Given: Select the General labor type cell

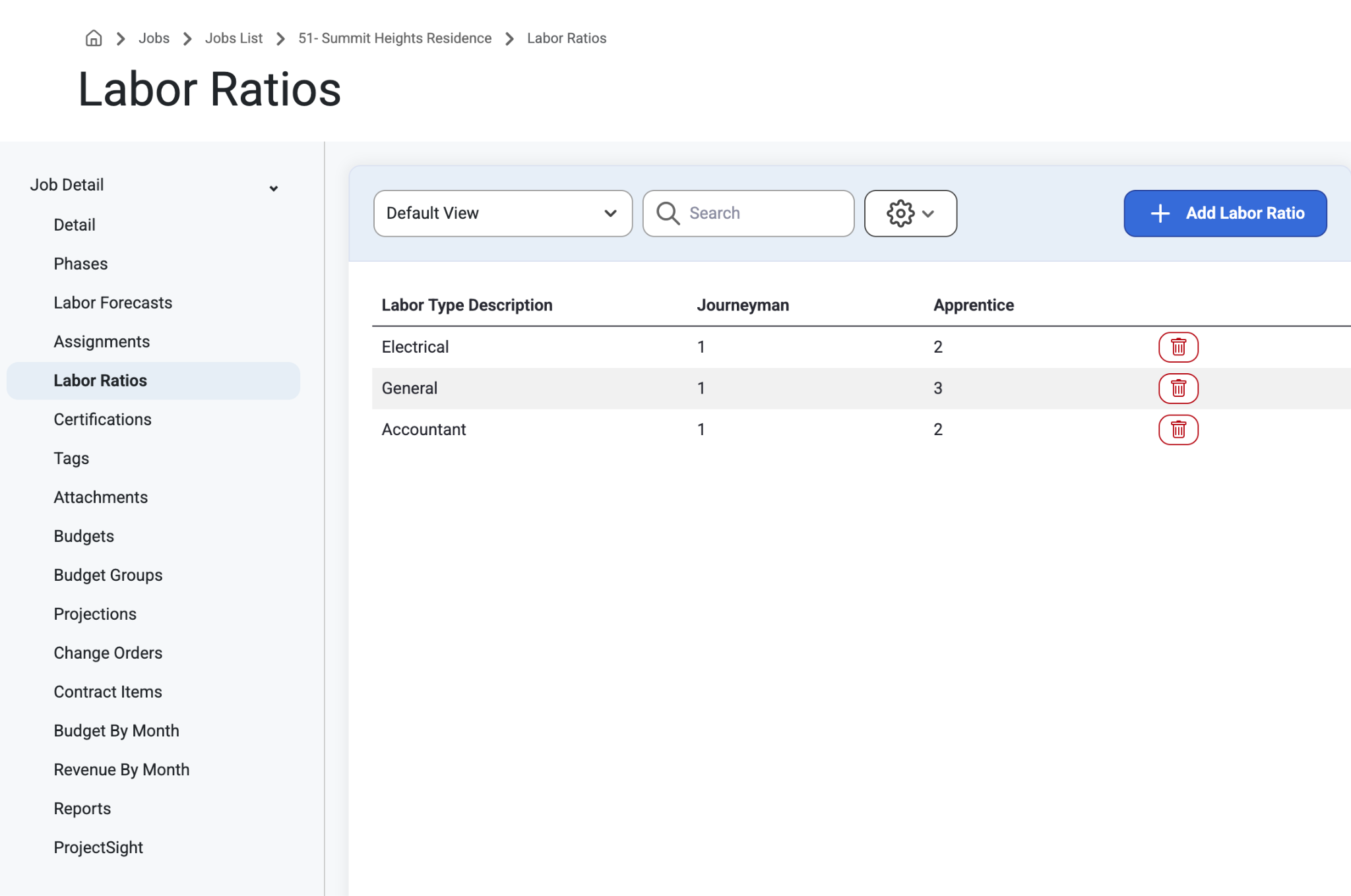Looking at the screenshot, I should point(410,388).
